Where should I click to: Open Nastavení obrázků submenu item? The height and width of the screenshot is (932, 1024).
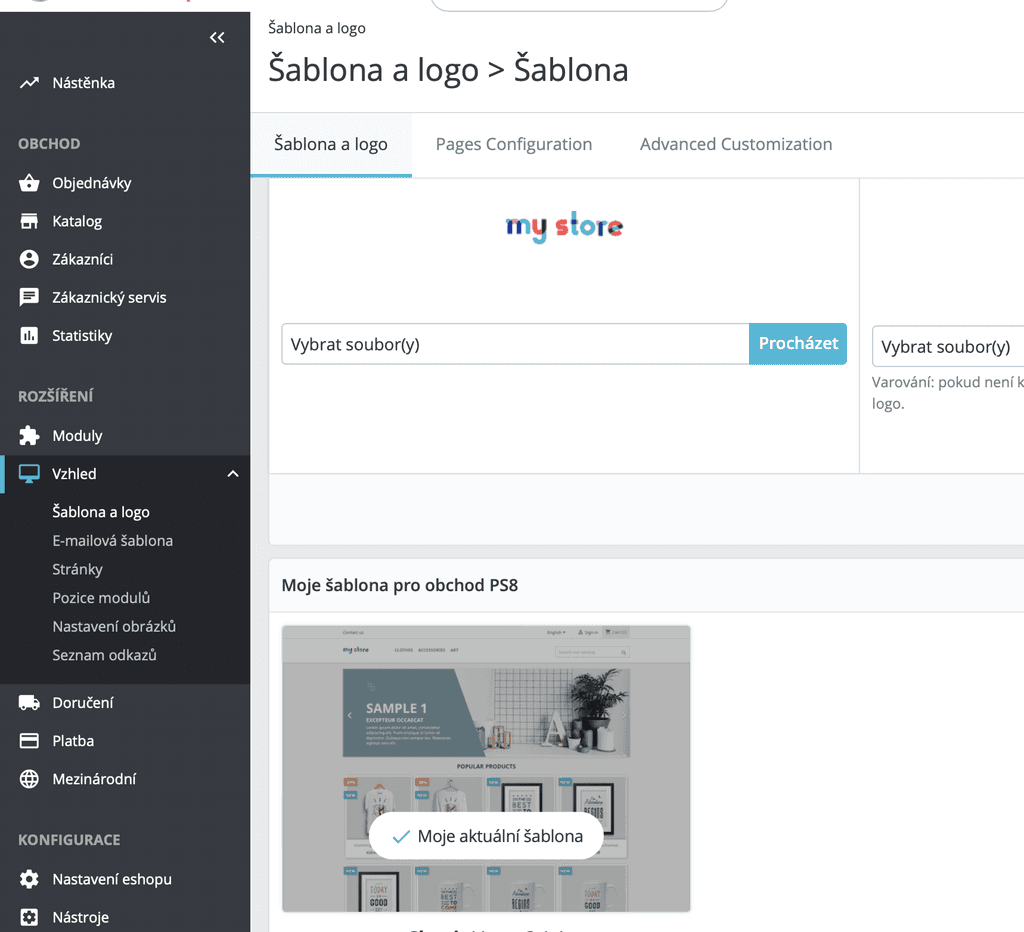coord(114,627)
